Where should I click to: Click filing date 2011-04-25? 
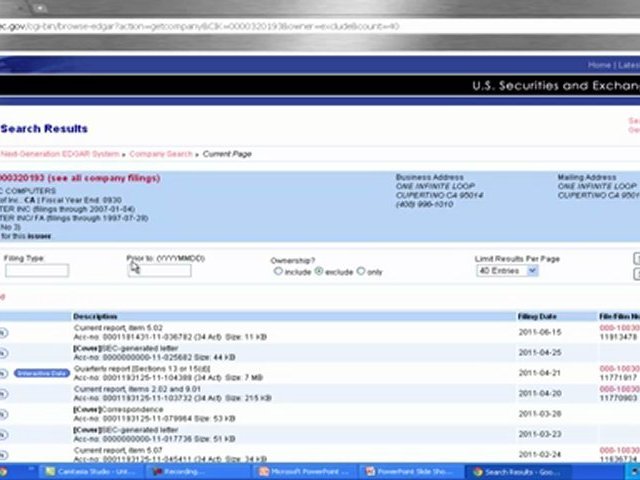point(540,353)
